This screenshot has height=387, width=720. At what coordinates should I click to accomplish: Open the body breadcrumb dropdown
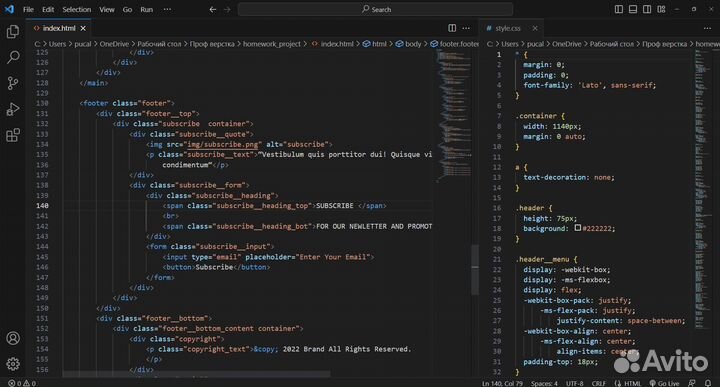click(409, 44)
